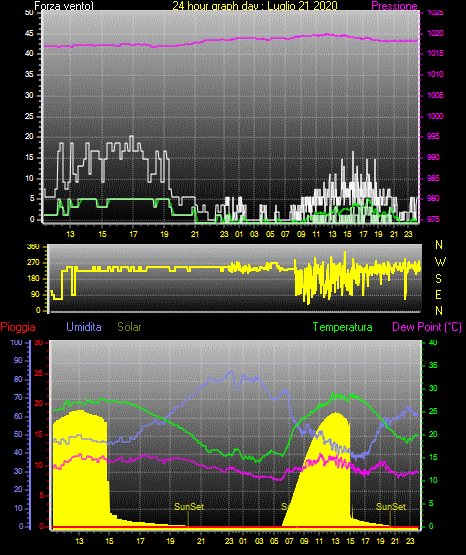Select pressure axis value 1020
The image size is (466, 555).
point(436,33)
